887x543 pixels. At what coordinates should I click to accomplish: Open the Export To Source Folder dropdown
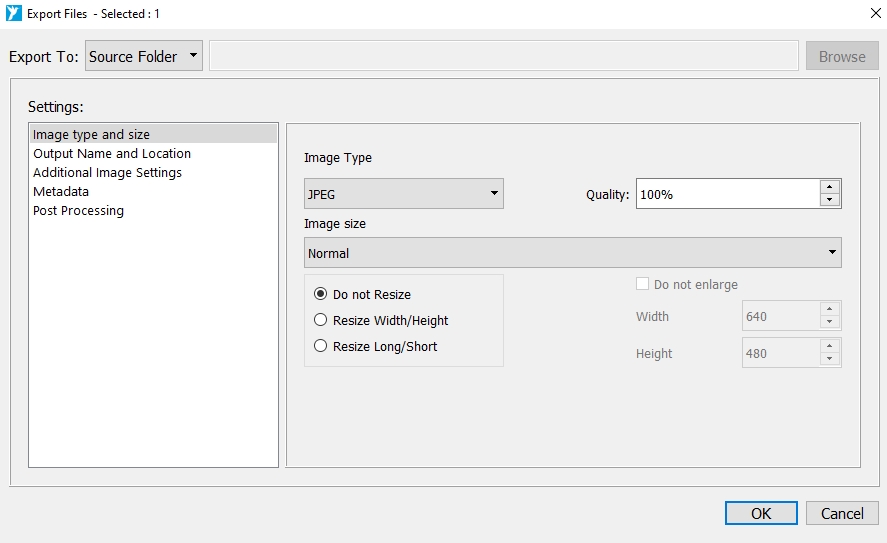tap(144, 56)
